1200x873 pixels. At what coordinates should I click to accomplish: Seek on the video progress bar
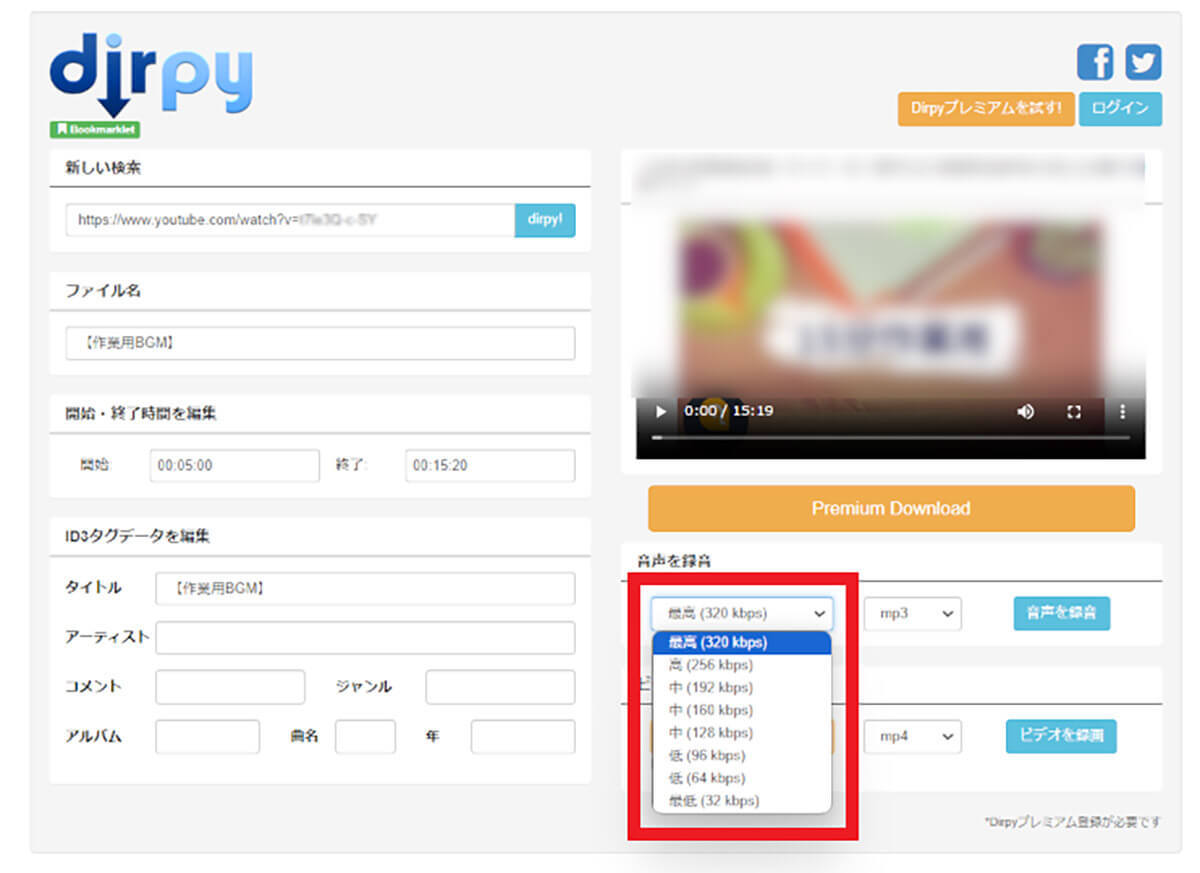[x=891, y=437]
